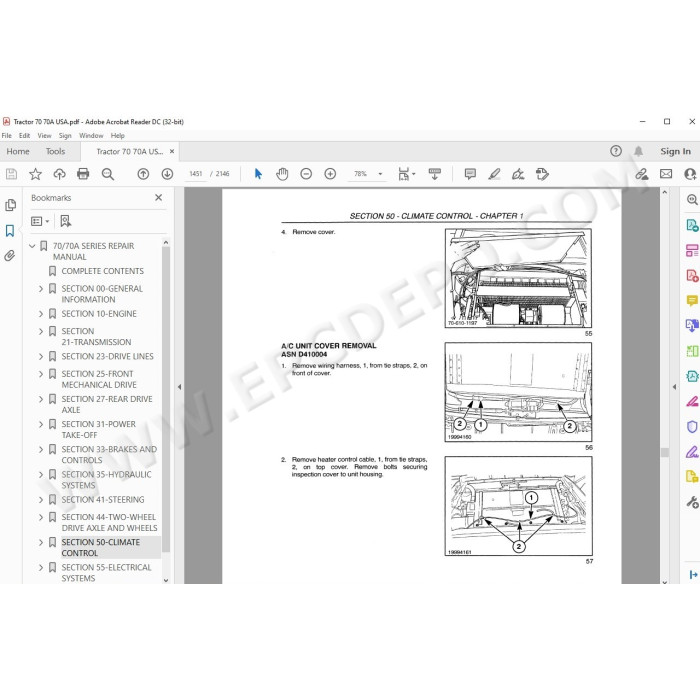Expand Section 50-Climate Control bookmark
Screen dimensions: 700x700
click(x=41, y=542)
